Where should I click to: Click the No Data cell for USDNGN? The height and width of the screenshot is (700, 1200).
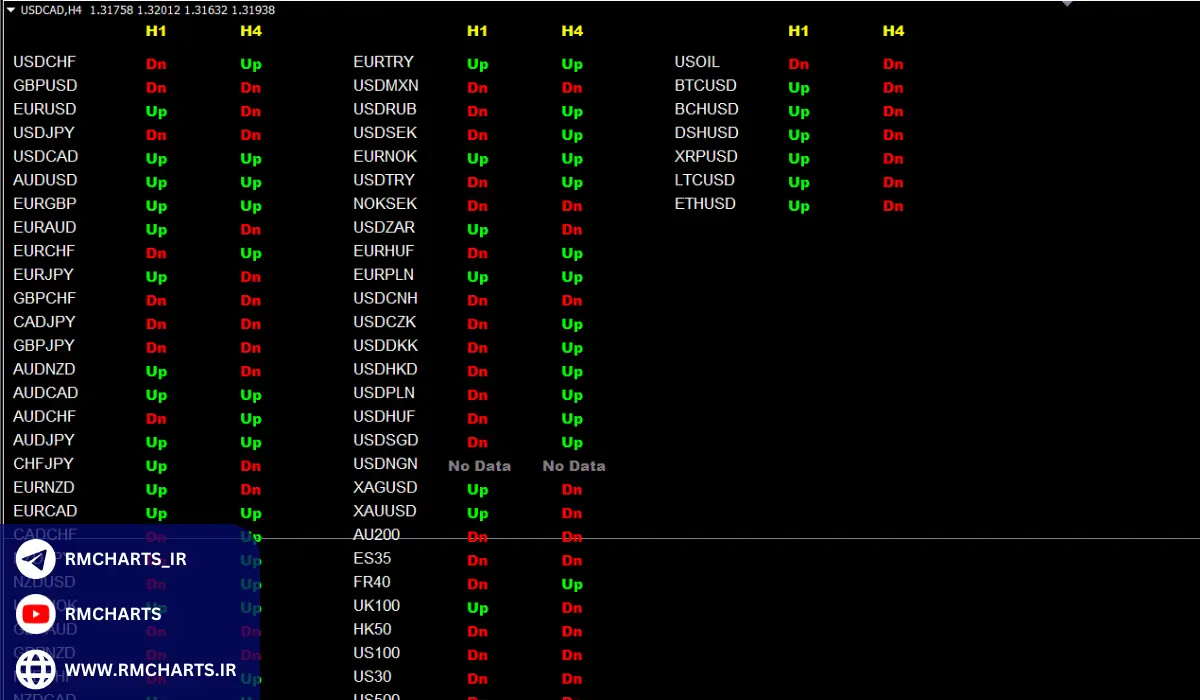pos(479,465)
